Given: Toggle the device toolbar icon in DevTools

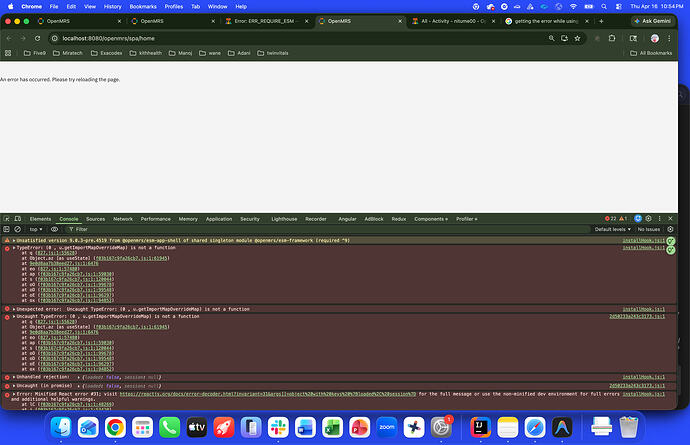Looking at the screenshot, I should pos(18,218).
